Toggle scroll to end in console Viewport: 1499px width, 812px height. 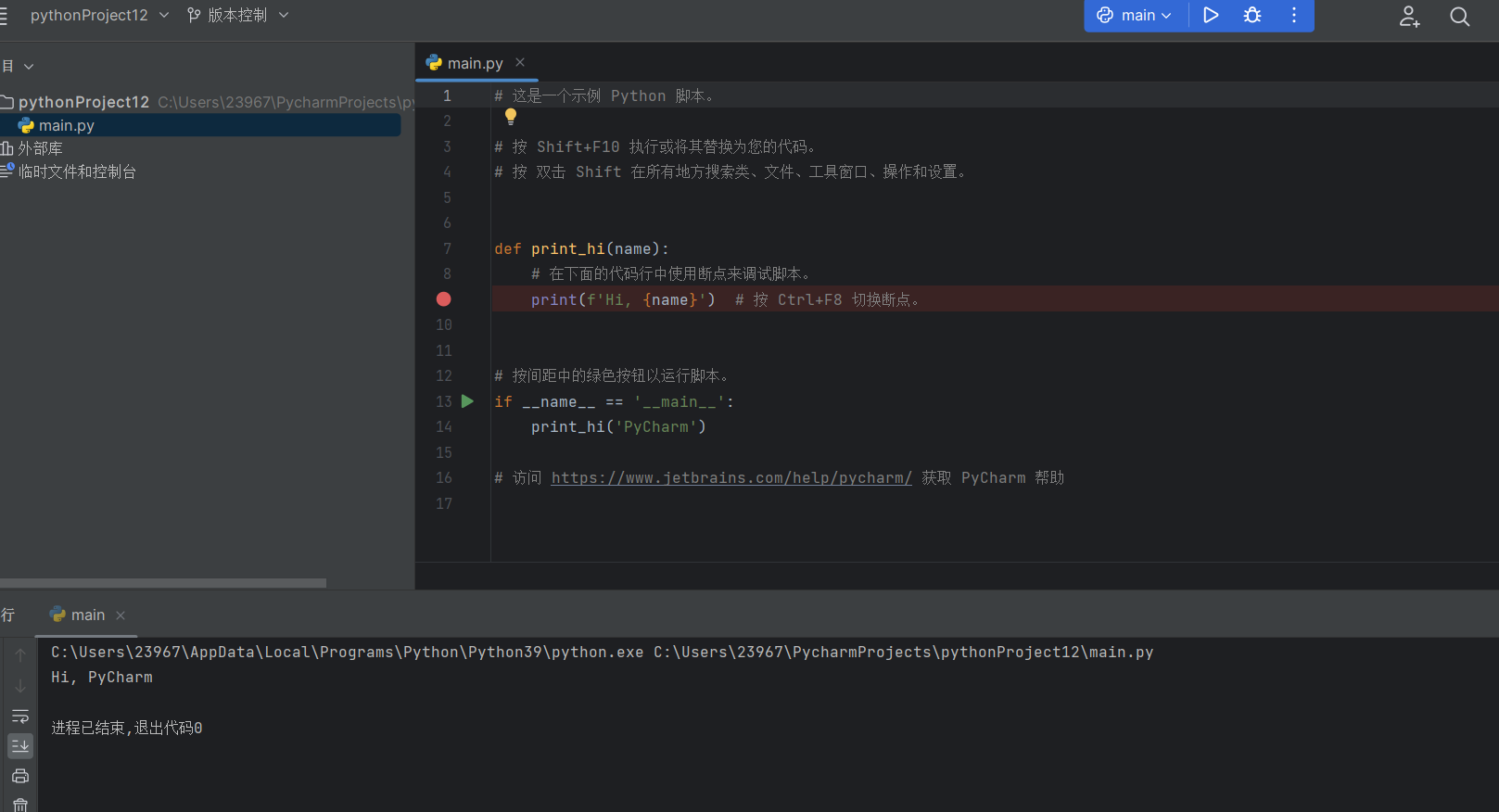(20, 745)
